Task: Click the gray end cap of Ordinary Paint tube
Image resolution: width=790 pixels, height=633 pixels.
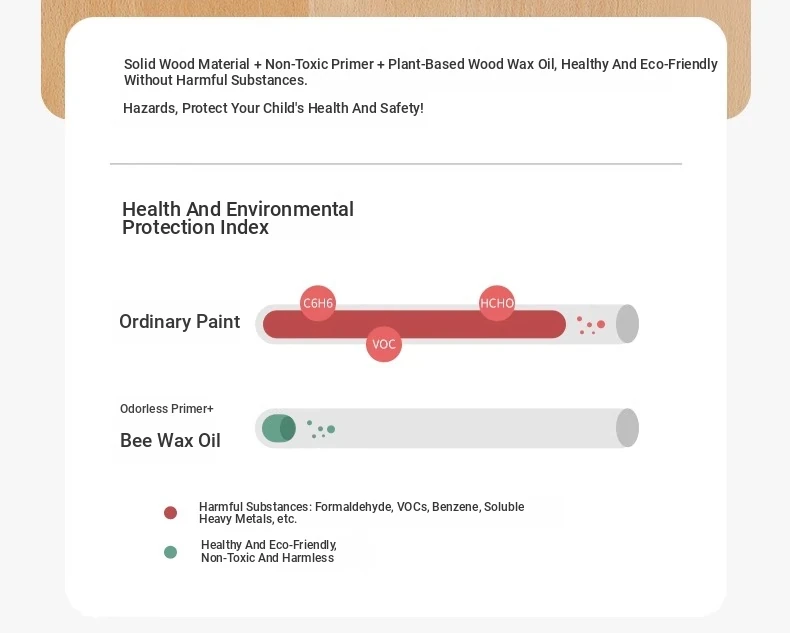Action: (627, 324)
